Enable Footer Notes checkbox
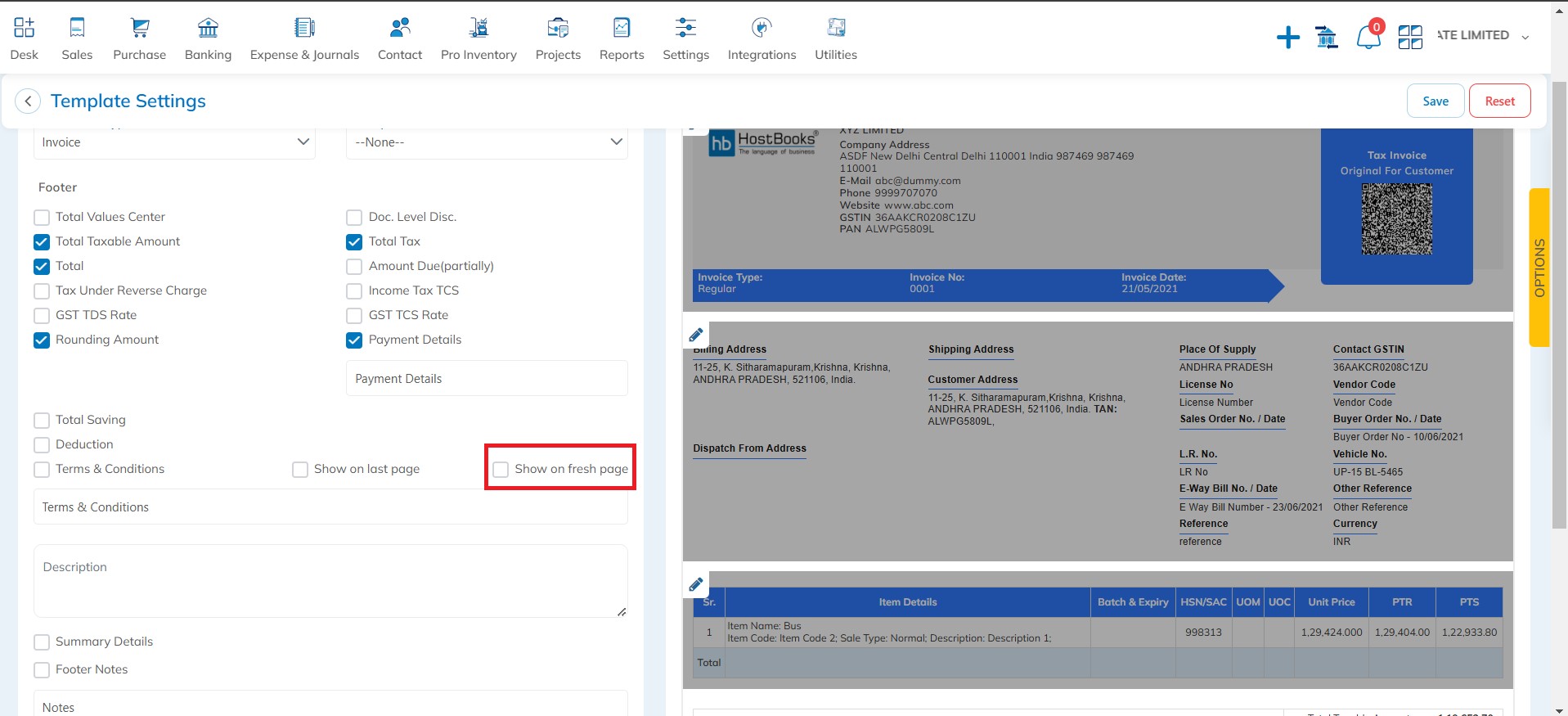The height and width of the screenshot is (716, 1568). coord(42,670)
